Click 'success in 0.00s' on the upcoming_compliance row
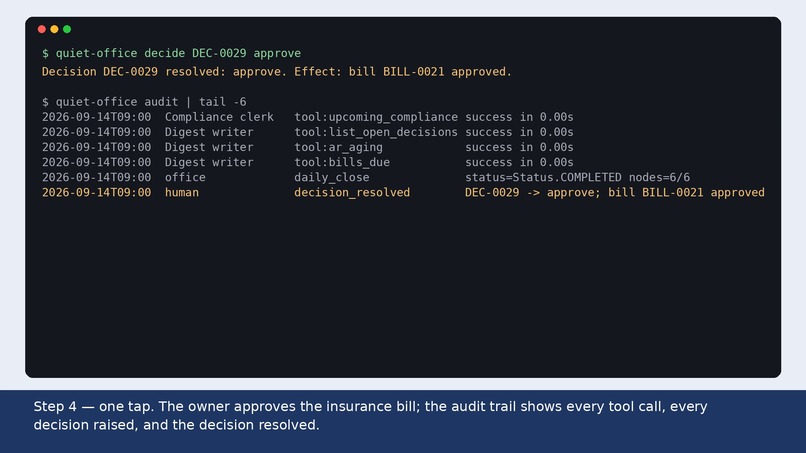This screenshot has width=806, height=453. tap(519, 117)
